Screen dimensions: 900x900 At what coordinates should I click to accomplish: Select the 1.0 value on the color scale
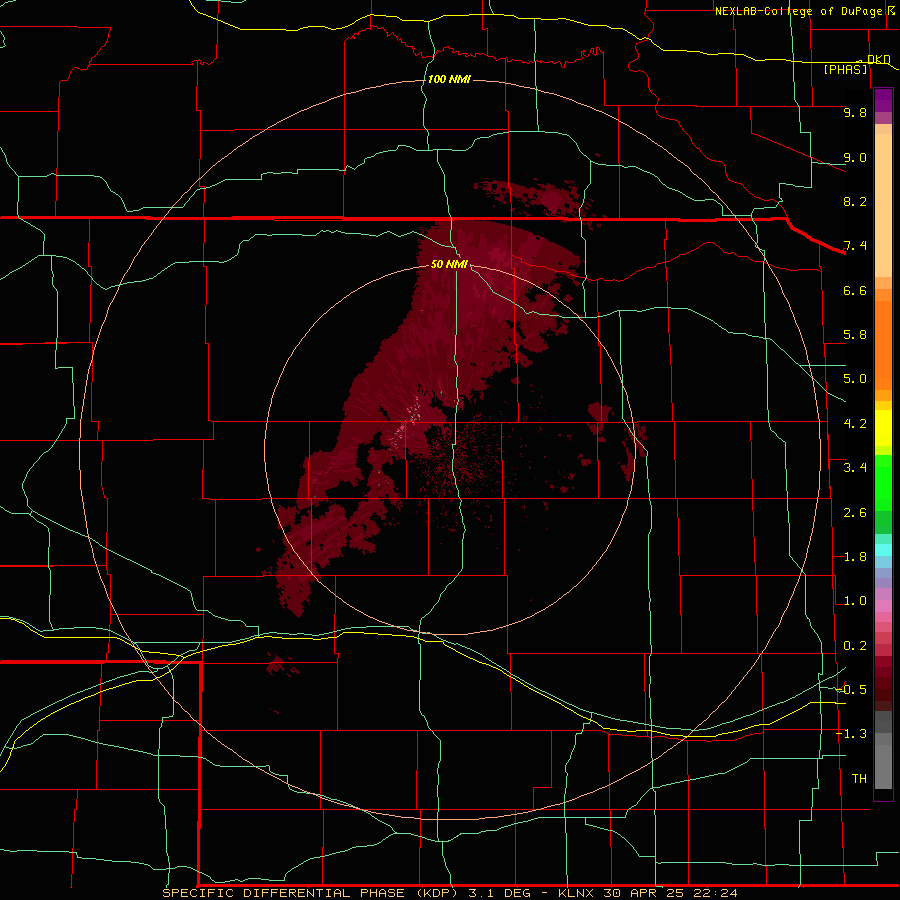[x=855, y=601]
